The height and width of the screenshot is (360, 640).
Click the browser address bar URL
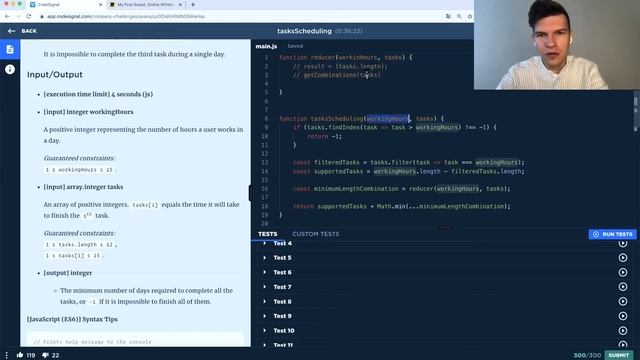[x=126, y=16]
